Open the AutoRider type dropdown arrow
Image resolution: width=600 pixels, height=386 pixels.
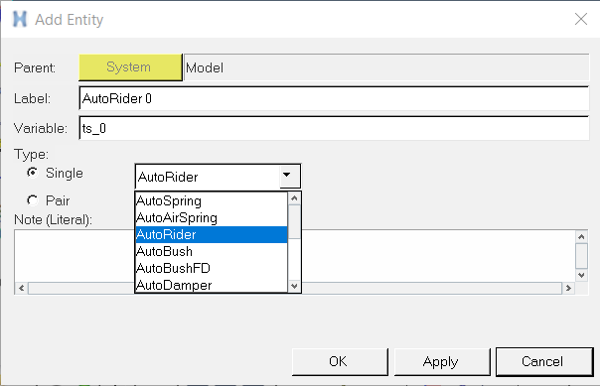click(x=289, y=176)
